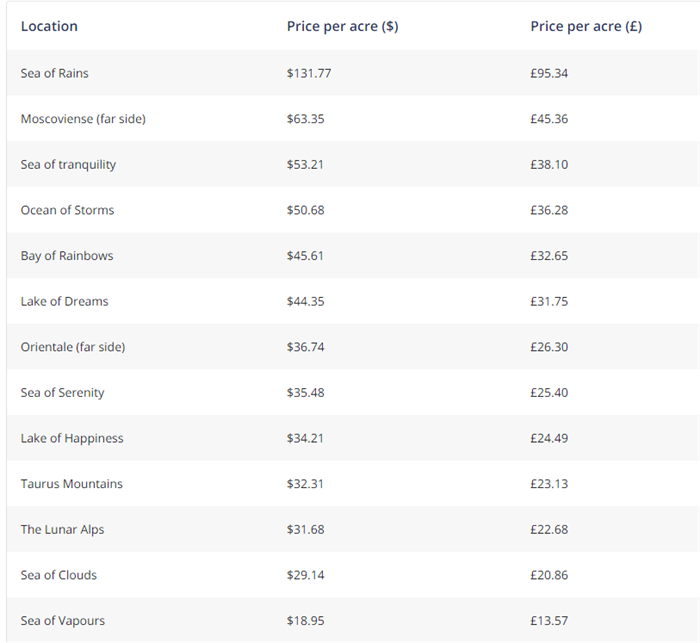Click the Sea of Clouds location
Image resolution: width=700 pixels, height=643 pixels.
58,575
